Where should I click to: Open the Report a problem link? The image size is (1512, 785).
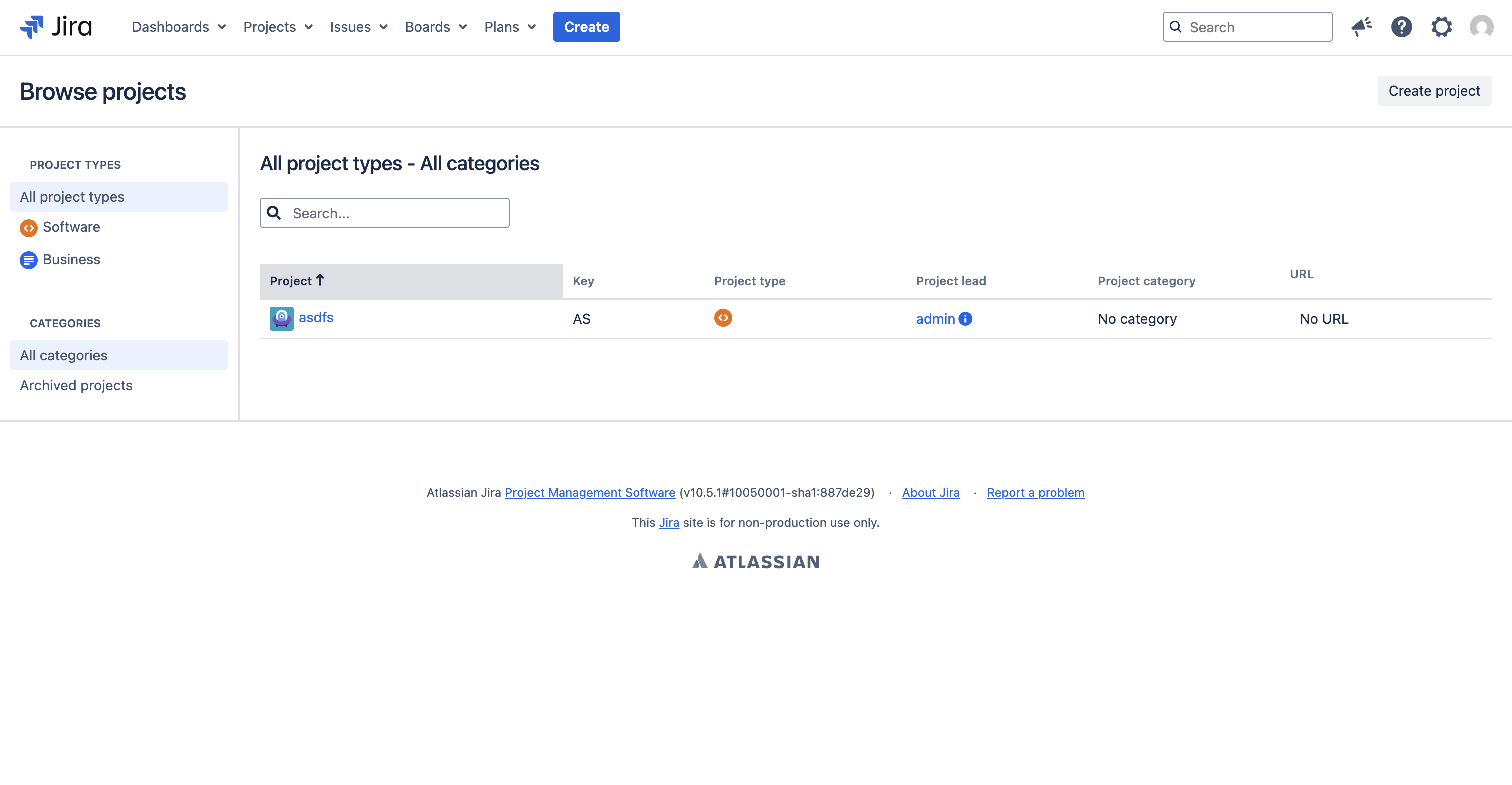[1035, 492]
